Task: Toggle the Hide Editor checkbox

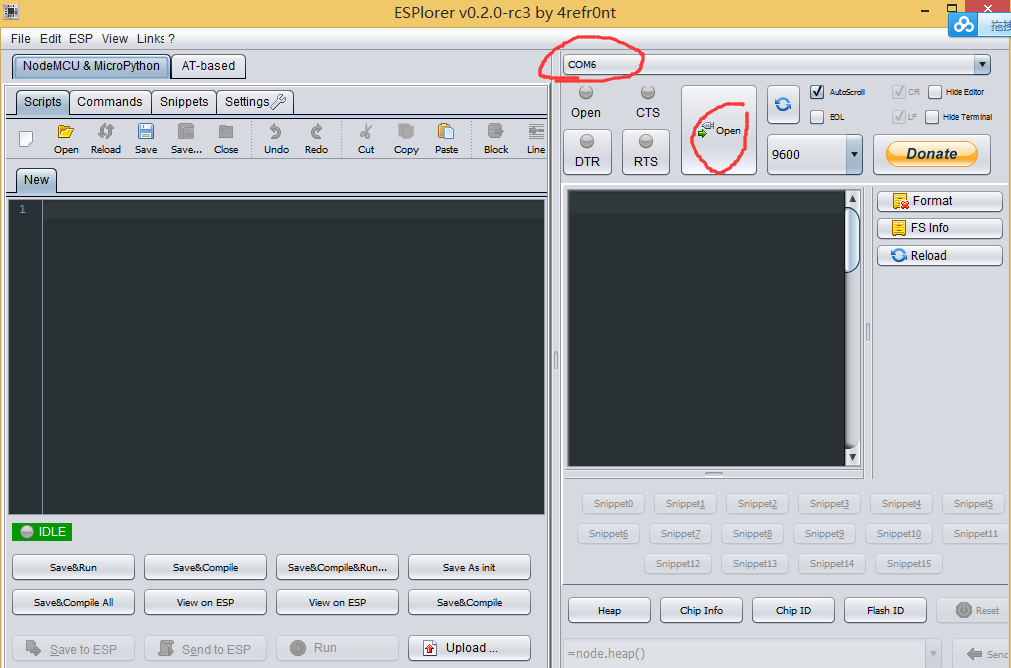Action: [935, 92]
